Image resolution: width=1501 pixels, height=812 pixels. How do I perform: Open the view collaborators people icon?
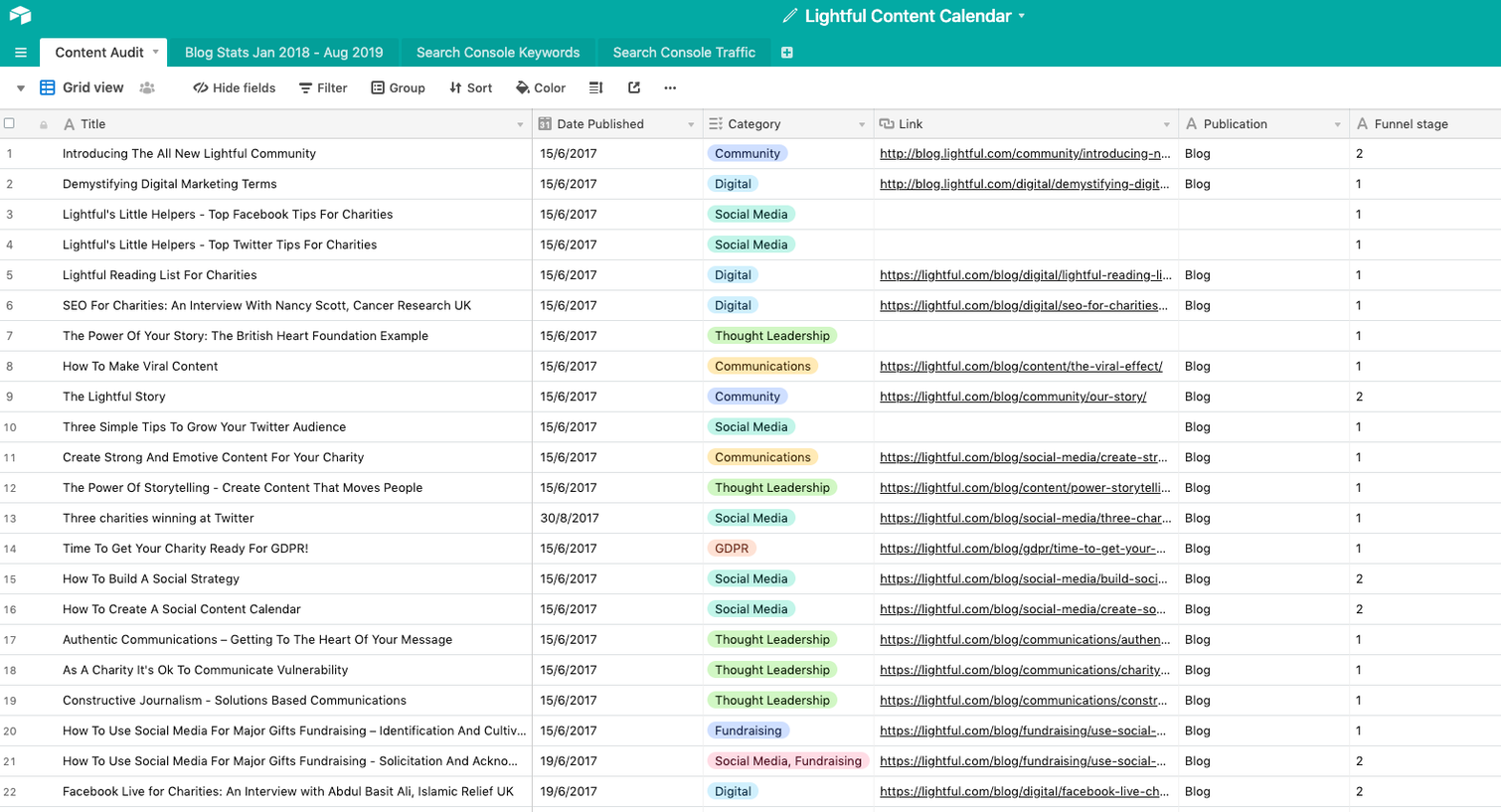147,87
